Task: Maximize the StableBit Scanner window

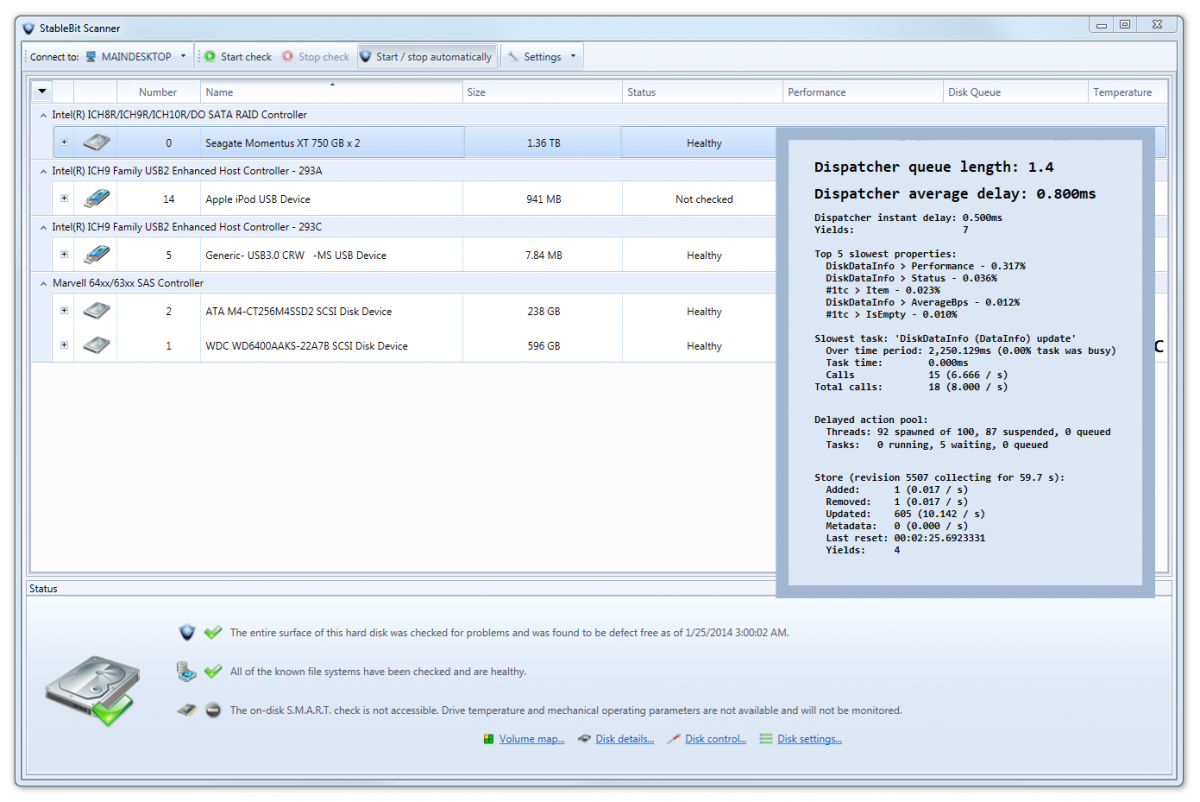Action: [1124, 25]
